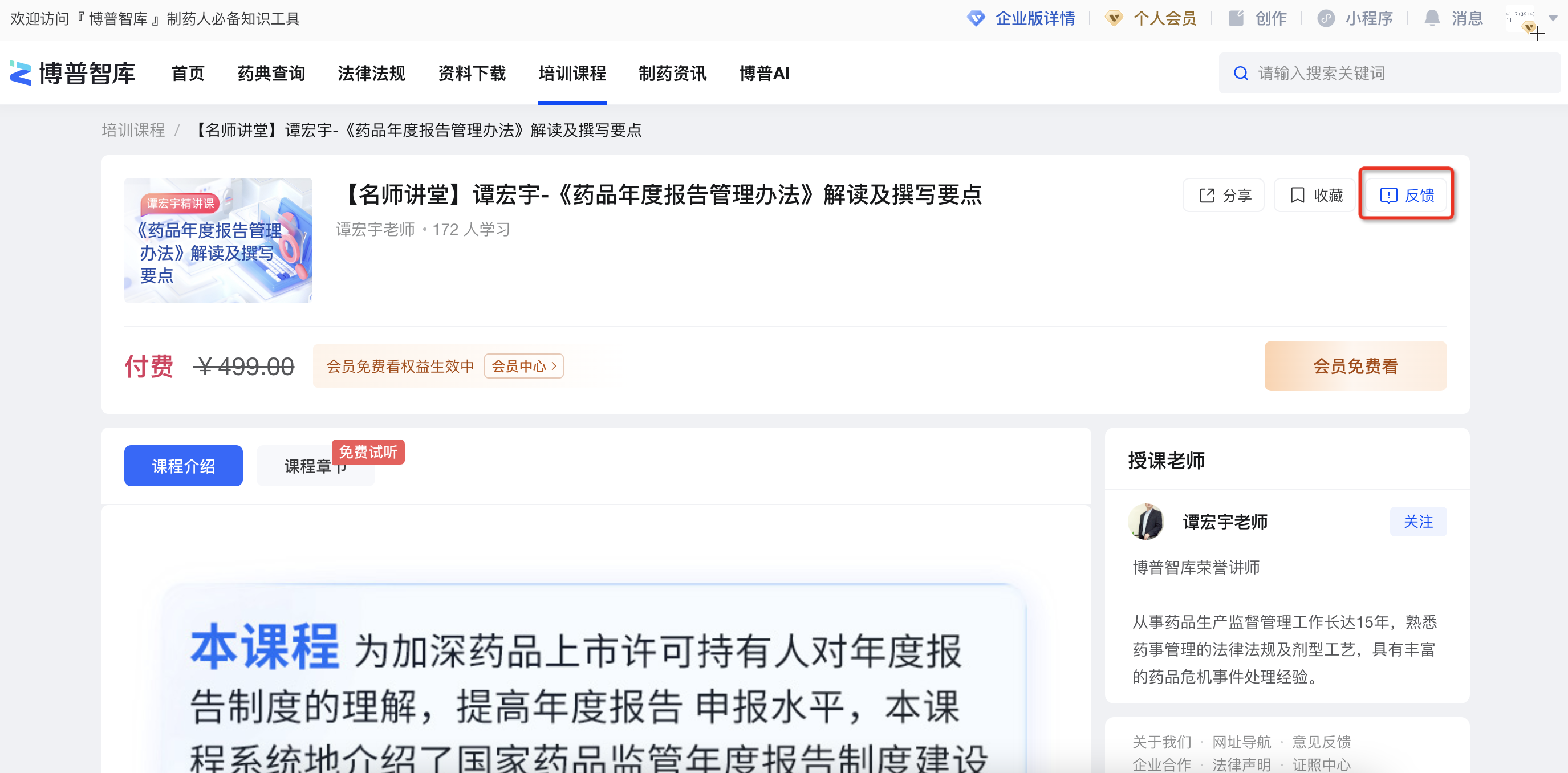Select the 培训课程 nav tab
The height and width of the screenshot is (773, 1568).
tap(572, 74)
